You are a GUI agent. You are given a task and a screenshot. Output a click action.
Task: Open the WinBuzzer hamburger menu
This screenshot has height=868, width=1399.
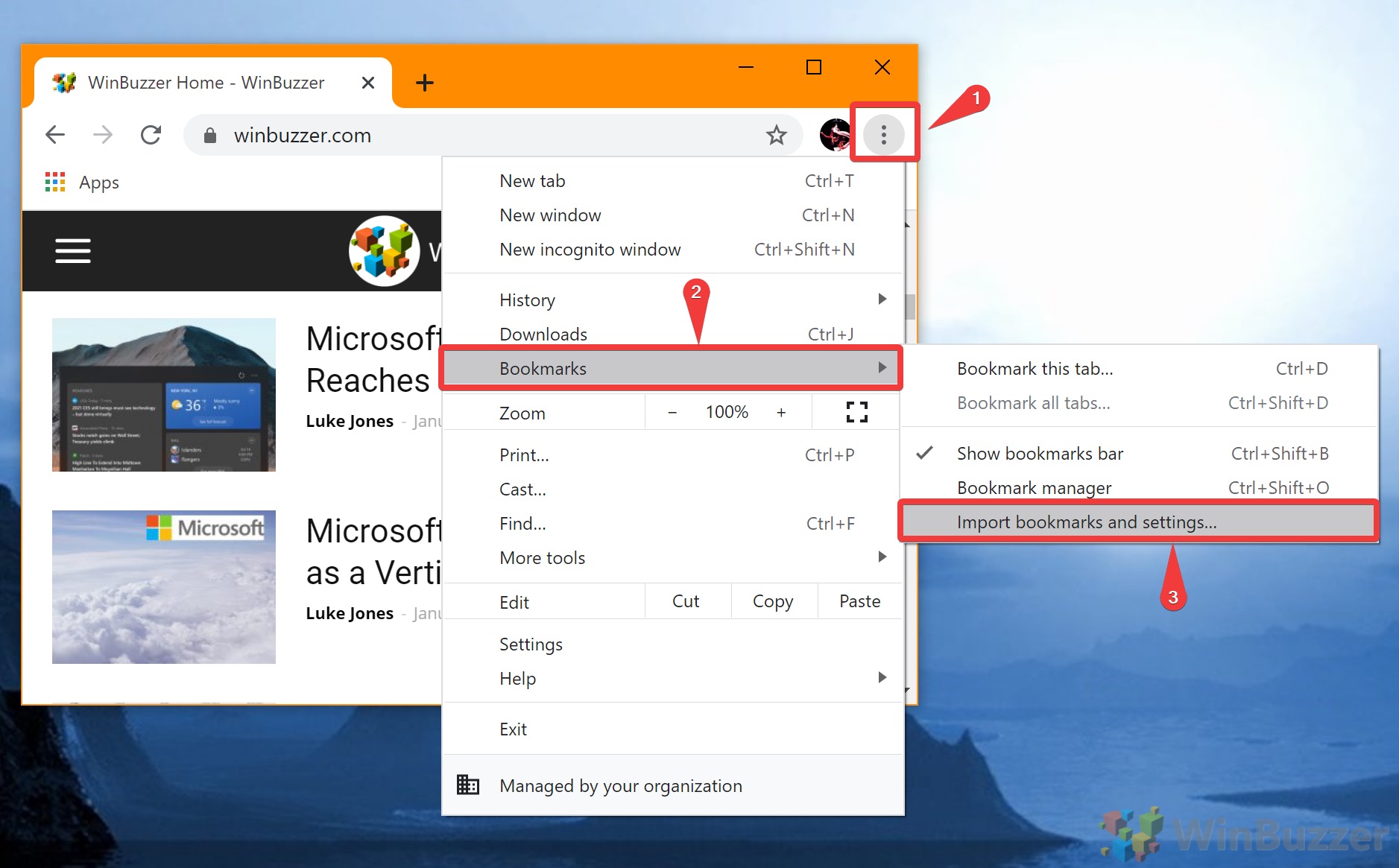point(73,251)
